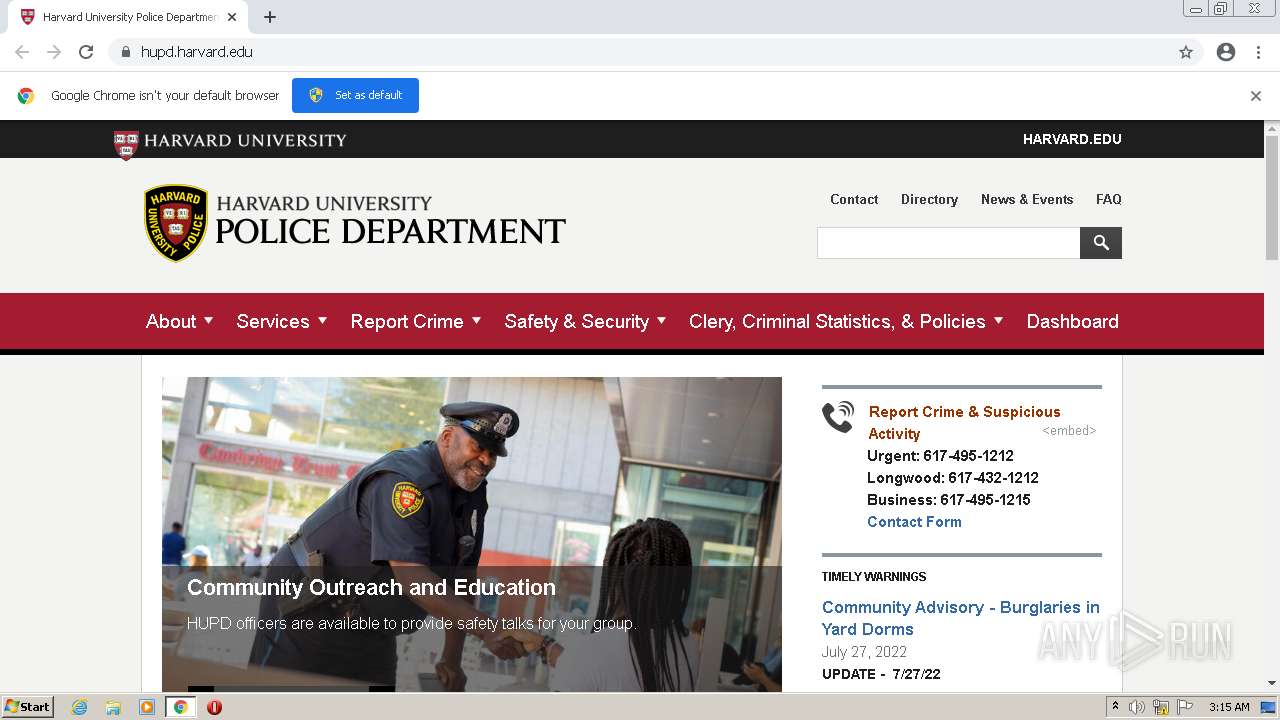
Task: Click the Show desktop monitor icon in tray
Action: coord(1268,707)
